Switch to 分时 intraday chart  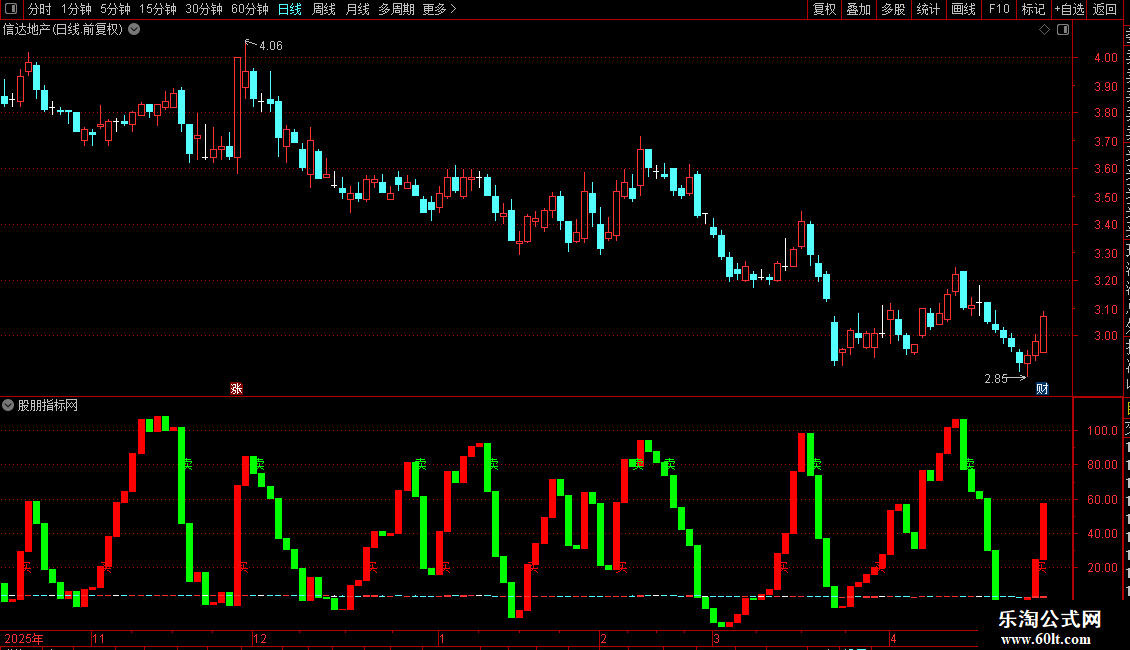(x=40, y=9)
